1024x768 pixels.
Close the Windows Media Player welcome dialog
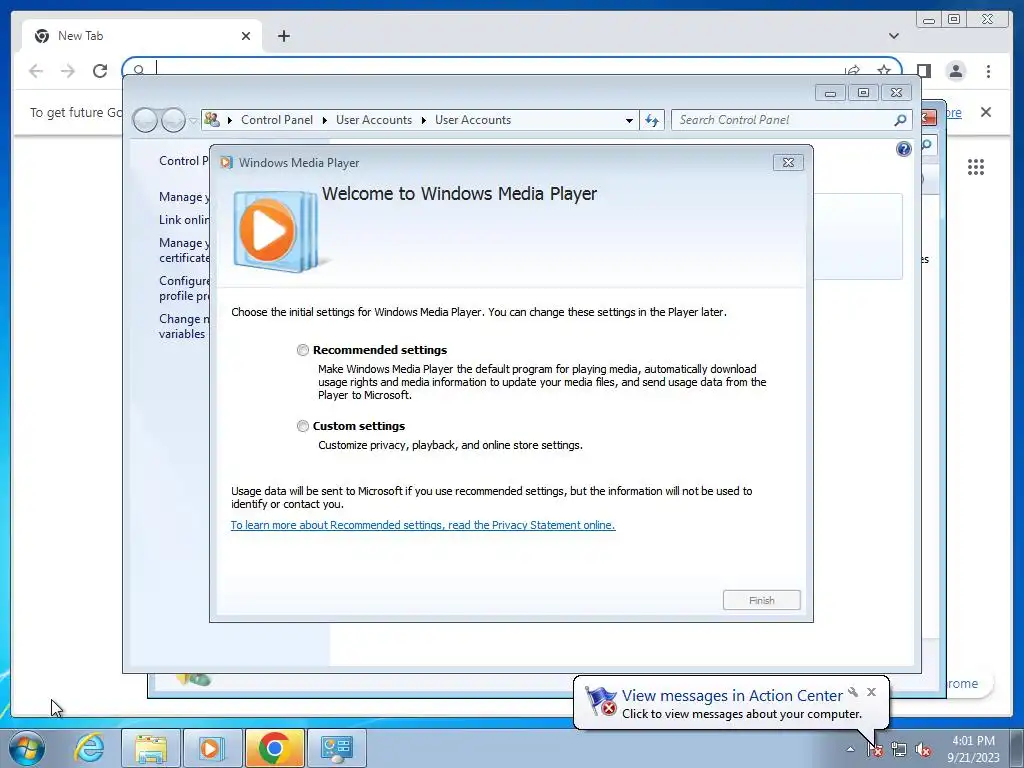point(788,163)
